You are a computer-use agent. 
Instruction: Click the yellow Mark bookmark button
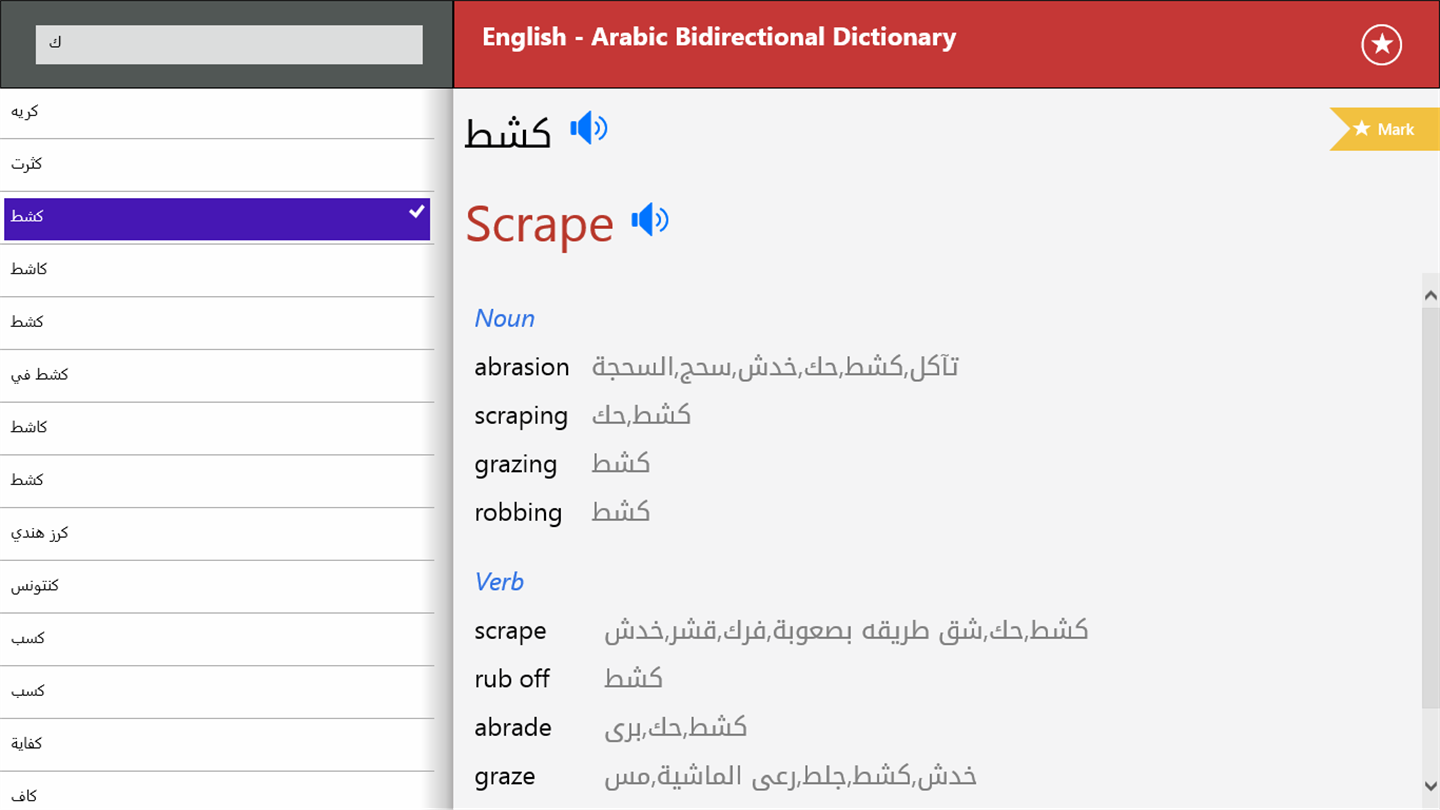point(1385,129)
